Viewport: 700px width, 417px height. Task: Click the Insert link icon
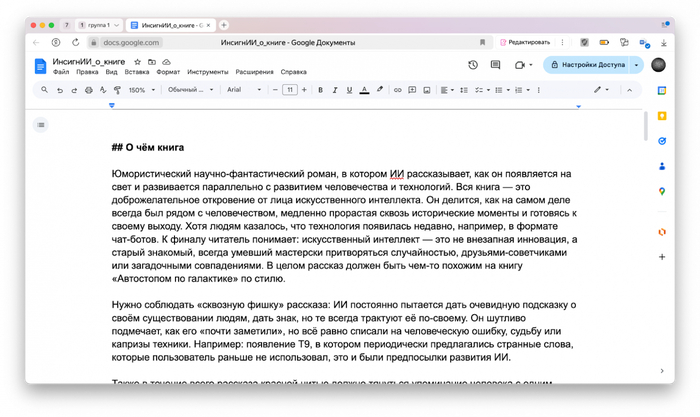coord(397,90)
